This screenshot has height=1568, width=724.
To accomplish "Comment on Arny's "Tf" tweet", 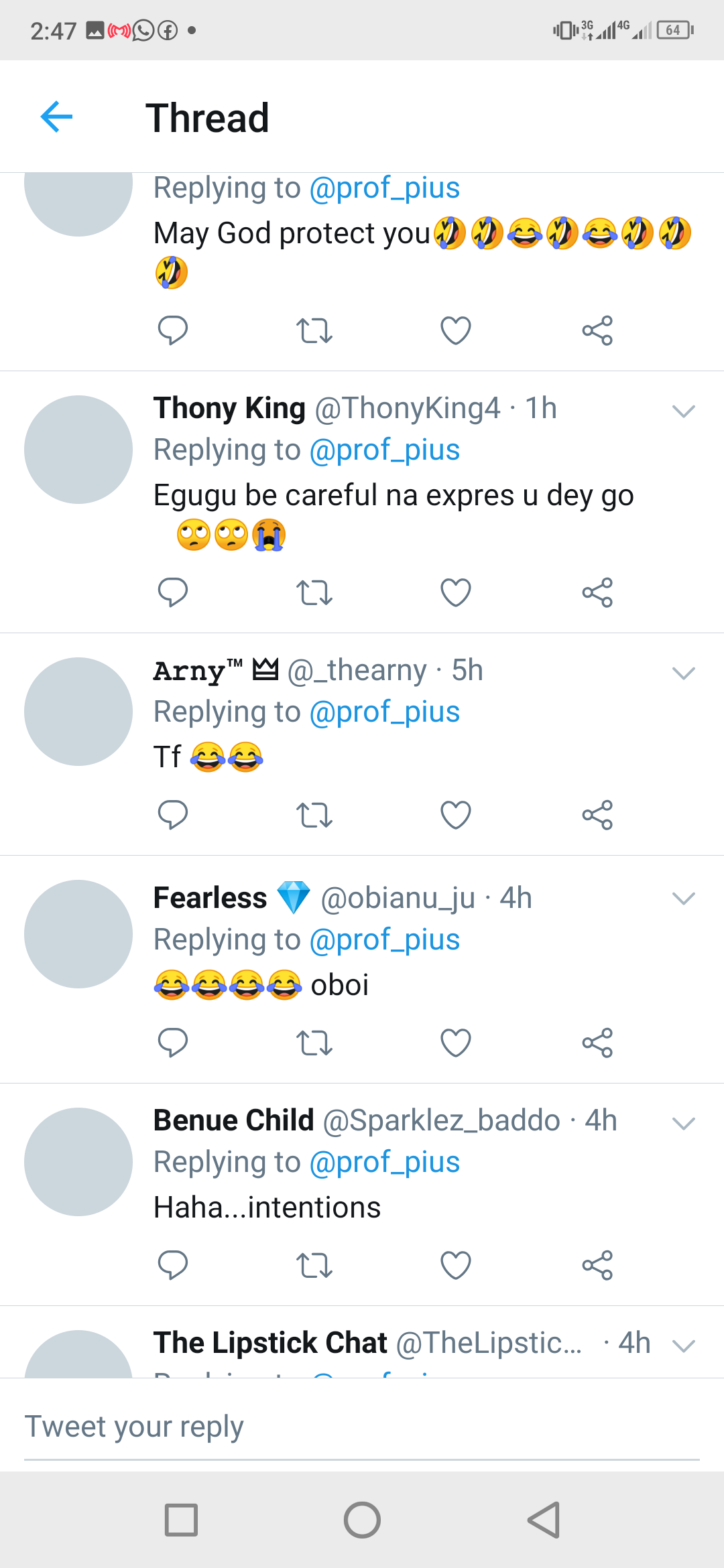I will click(x=172, y=815).
